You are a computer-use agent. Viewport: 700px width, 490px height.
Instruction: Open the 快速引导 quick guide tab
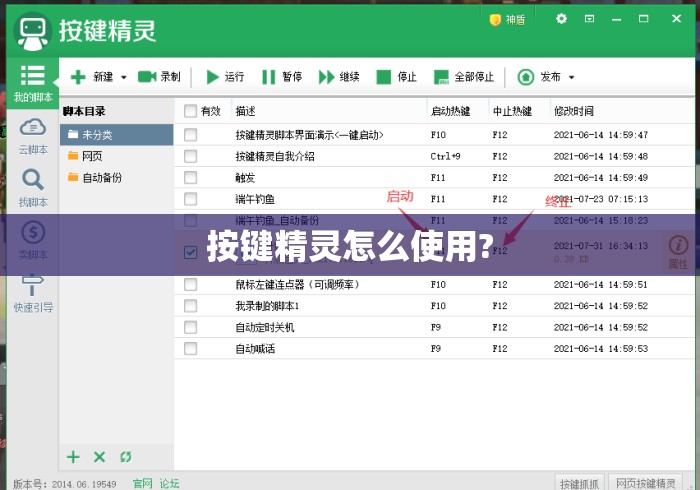click(x=33, y=293)
